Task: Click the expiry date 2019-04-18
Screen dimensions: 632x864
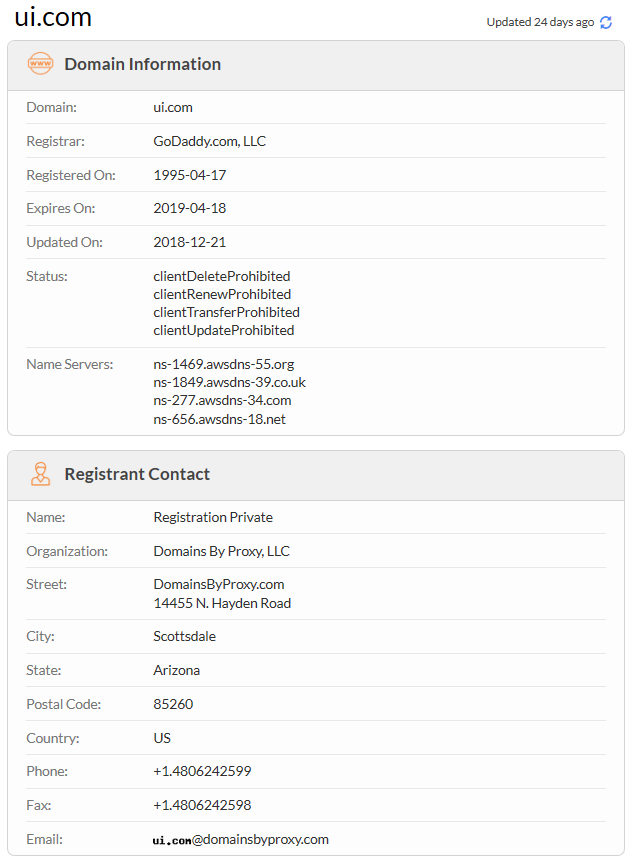Action: click(190, 208)
